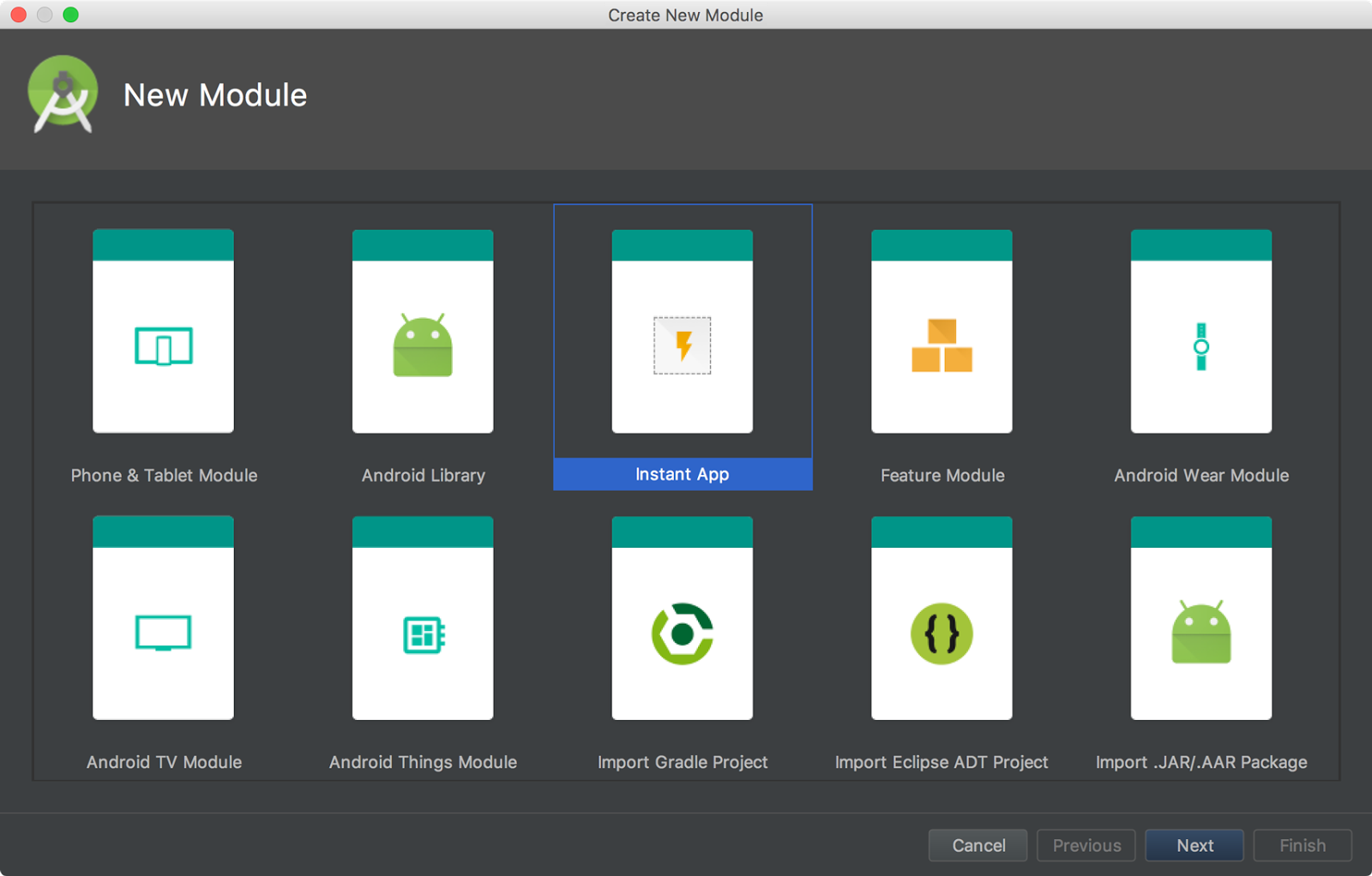Click the Instant App lightning bolt thumbnail
The image size is (1372, 876).
[x=682, y=345]
